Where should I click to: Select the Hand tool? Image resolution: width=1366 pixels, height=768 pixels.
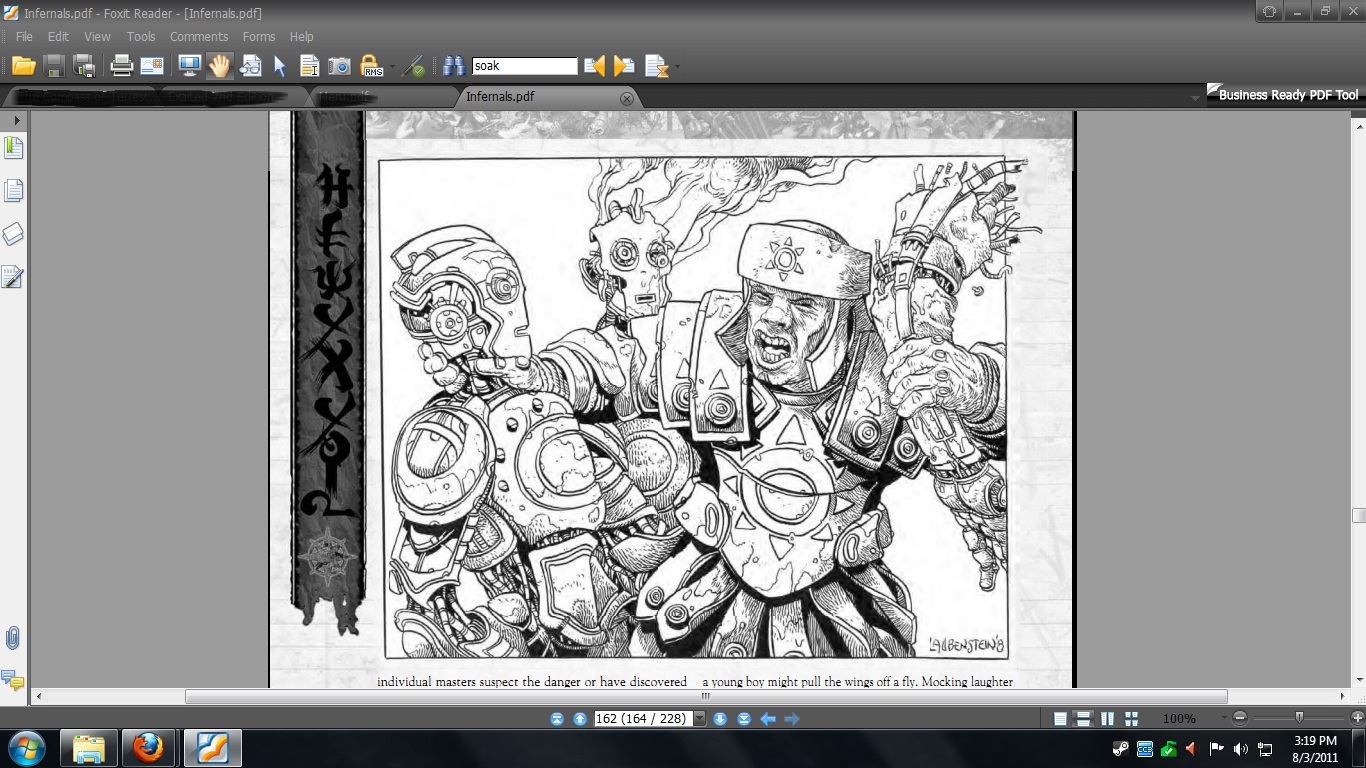219,66
